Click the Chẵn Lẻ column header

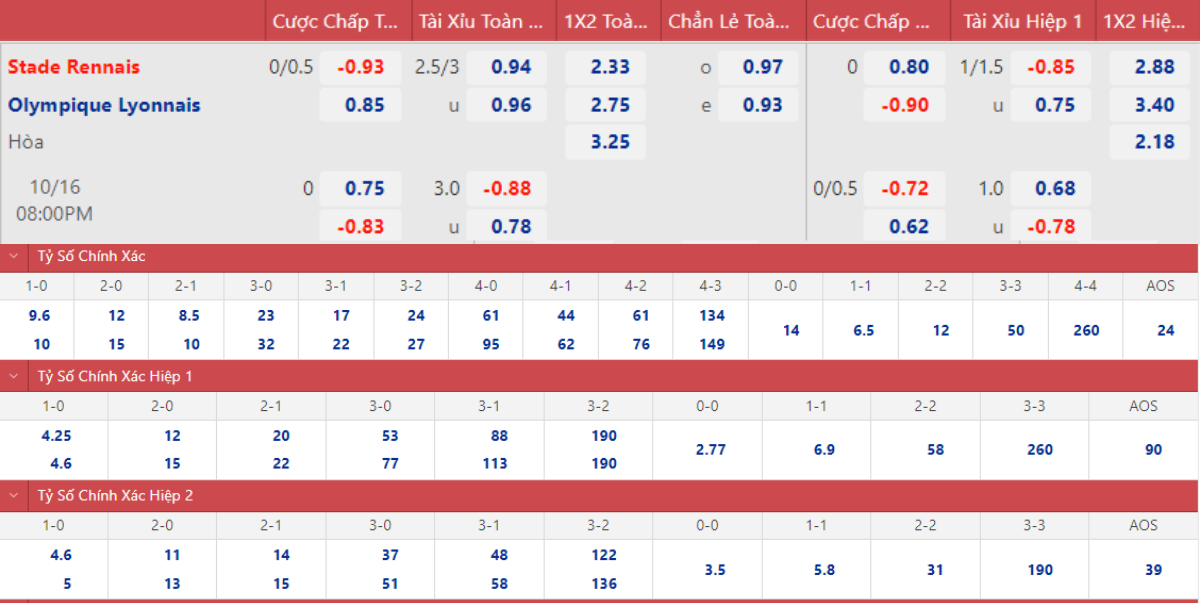pos(732,21)
